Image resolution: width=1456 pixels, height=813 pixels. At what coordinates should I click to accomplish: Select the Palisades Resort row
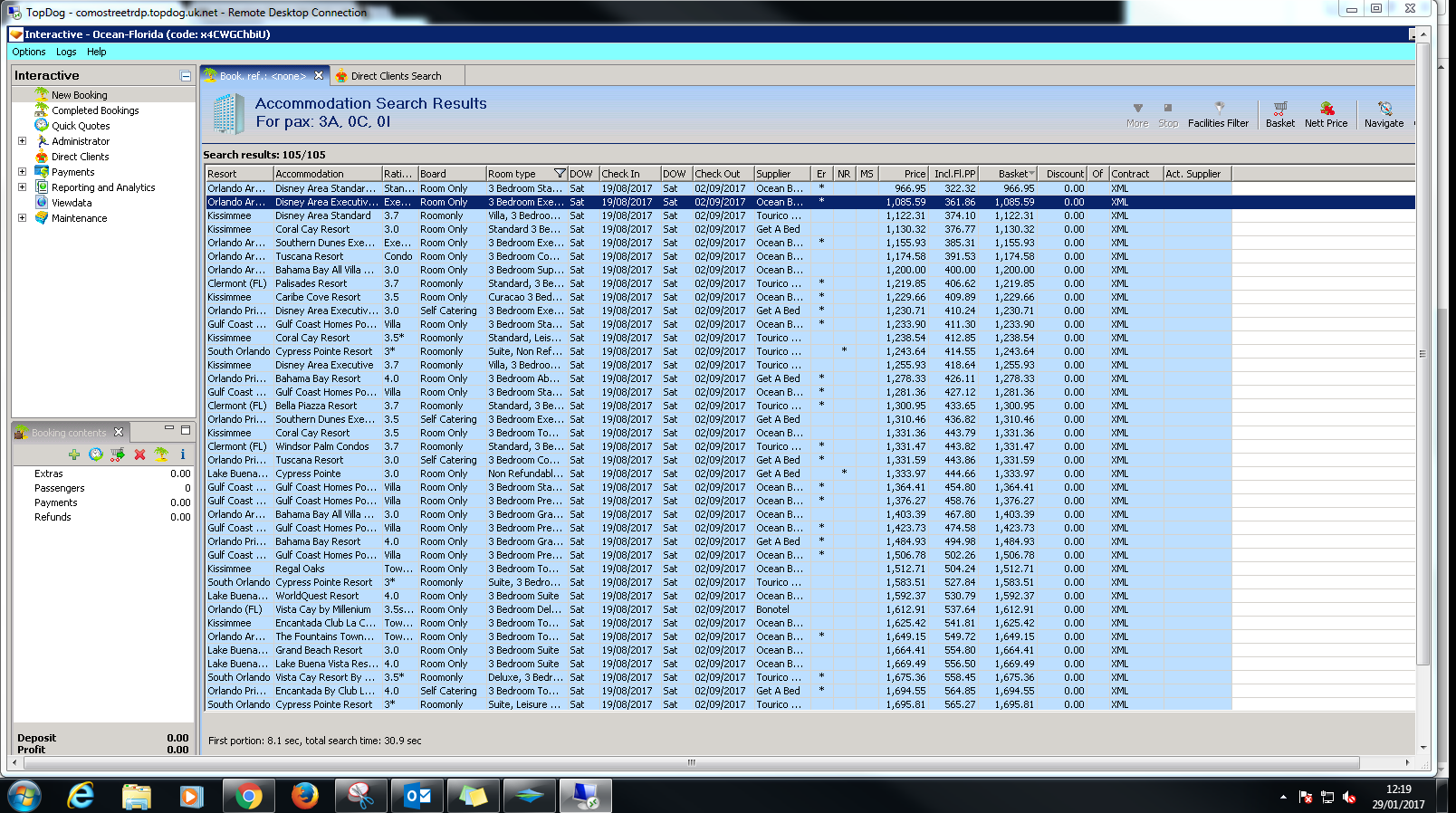[x=719, y=283]
